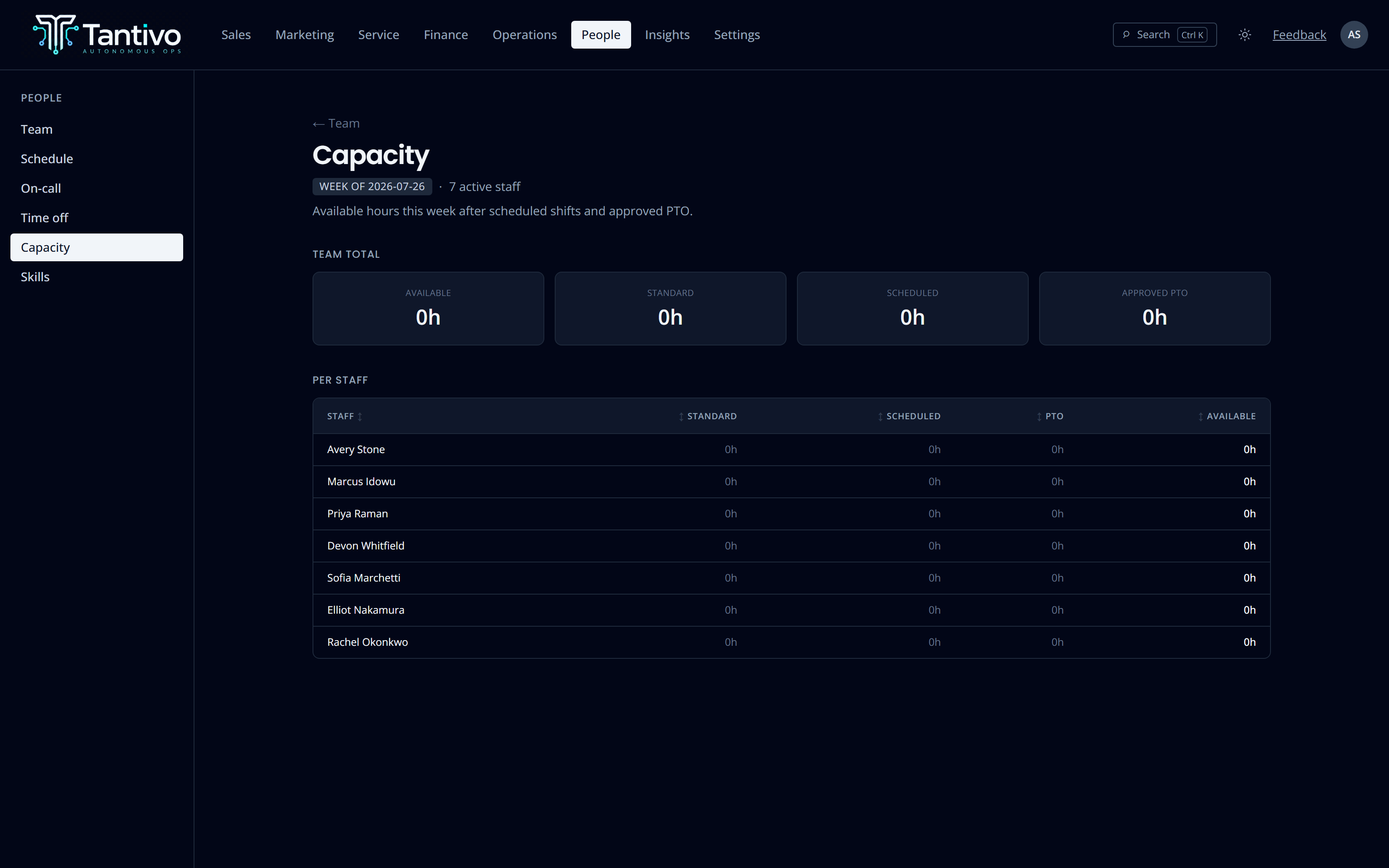
Task: Click the TEAM TOTAL section heading
Action: point(346,254)
